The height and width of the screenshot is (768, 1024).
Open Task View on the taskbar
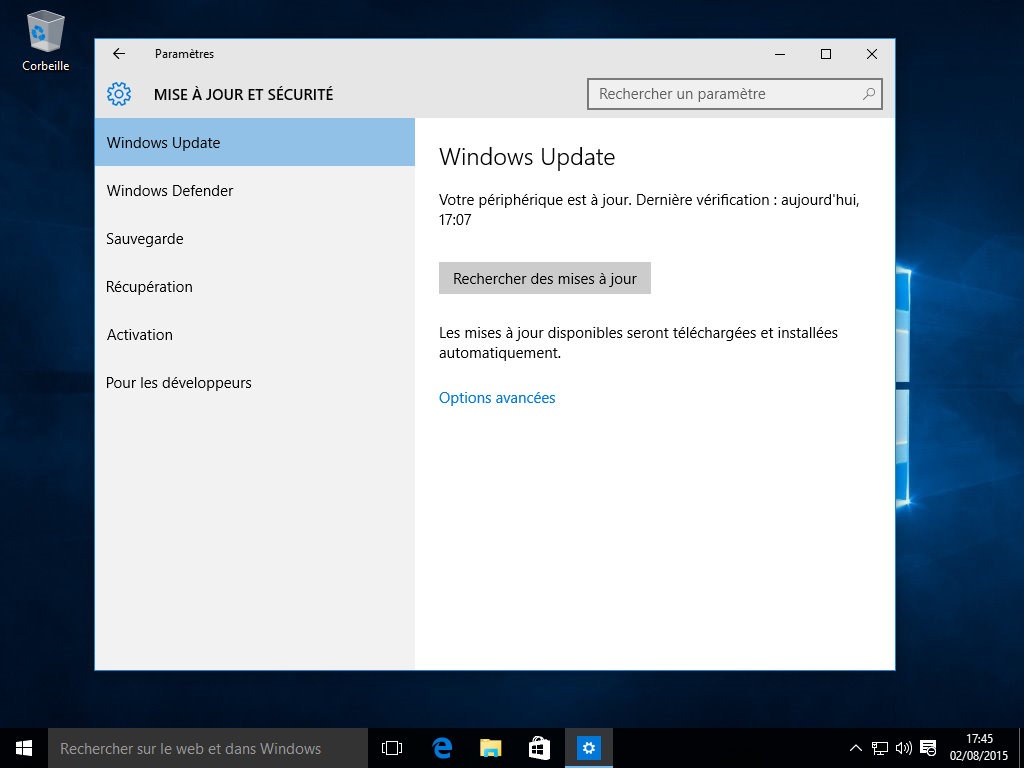click(x=392, y=748)
